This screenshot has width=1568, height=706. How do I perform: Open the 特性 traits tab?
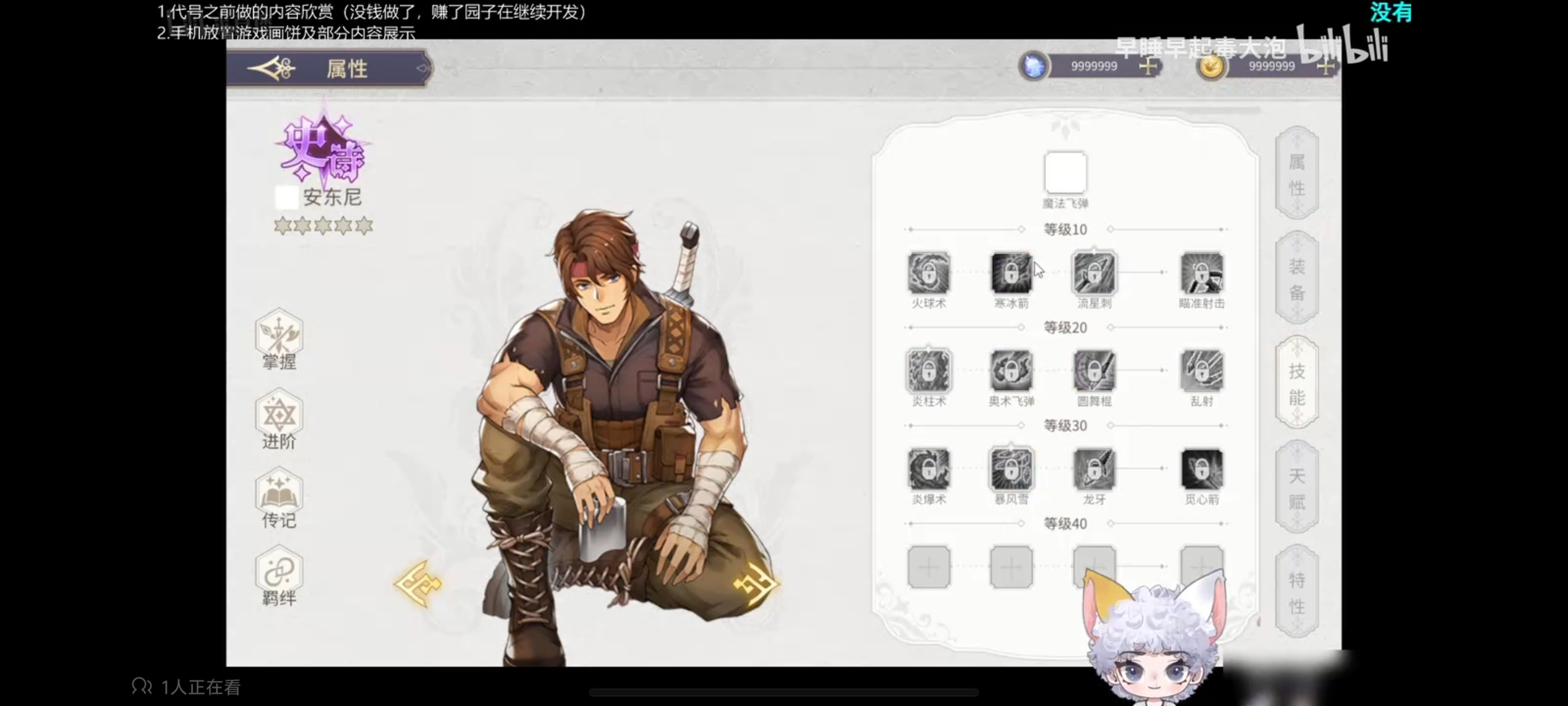pyautogui.click(x=1297, y=592)
